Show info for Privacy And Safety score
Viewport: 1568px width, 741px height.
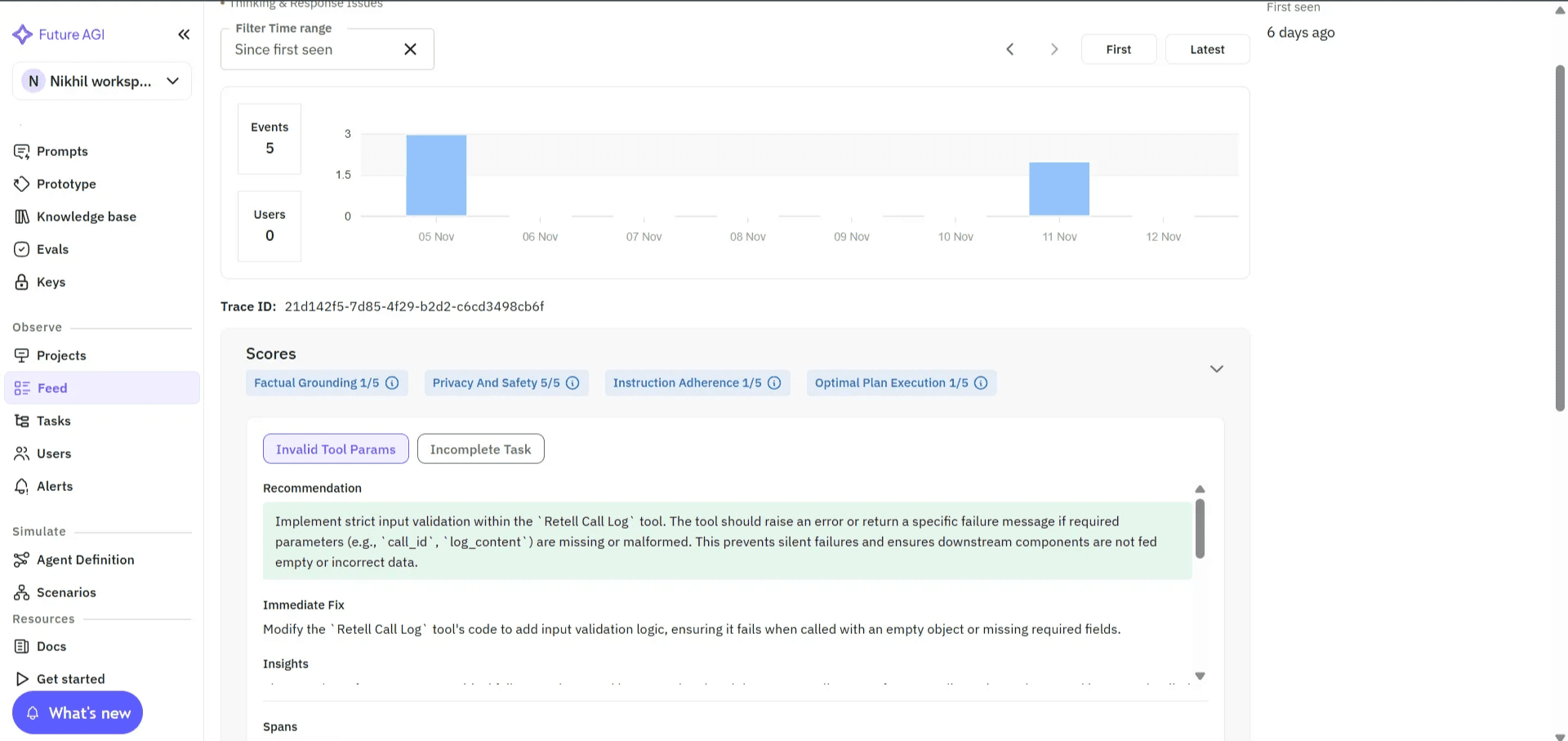pos(572,383)
